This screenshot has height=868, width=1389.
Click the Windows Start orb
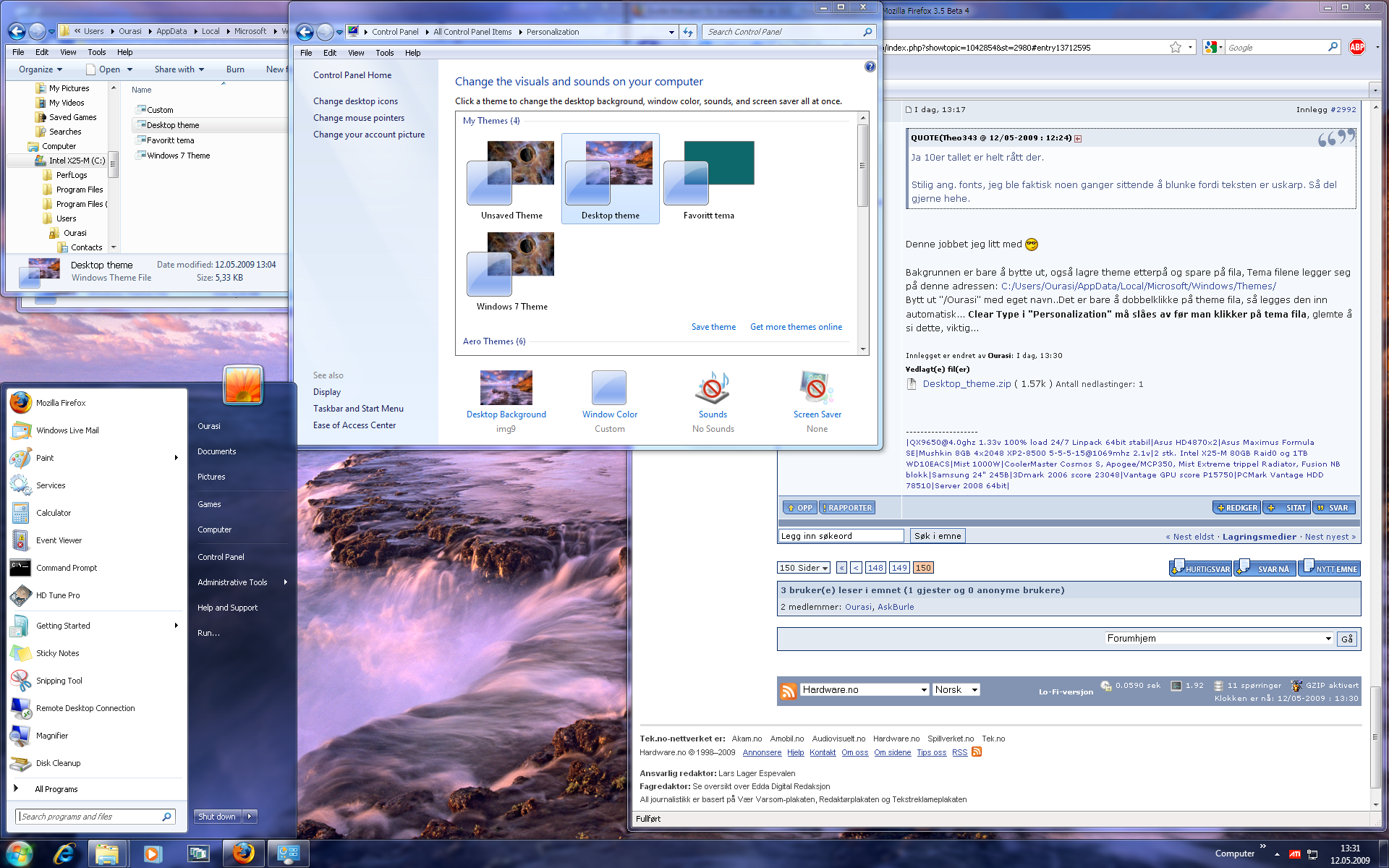[19, 854]
